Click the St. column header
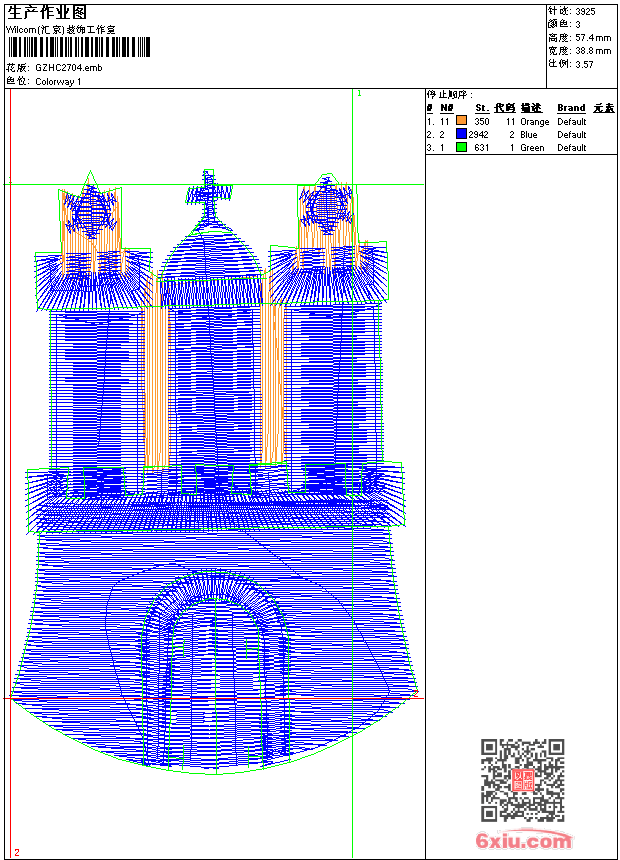 pyautogui.click(x=481, y=108)
